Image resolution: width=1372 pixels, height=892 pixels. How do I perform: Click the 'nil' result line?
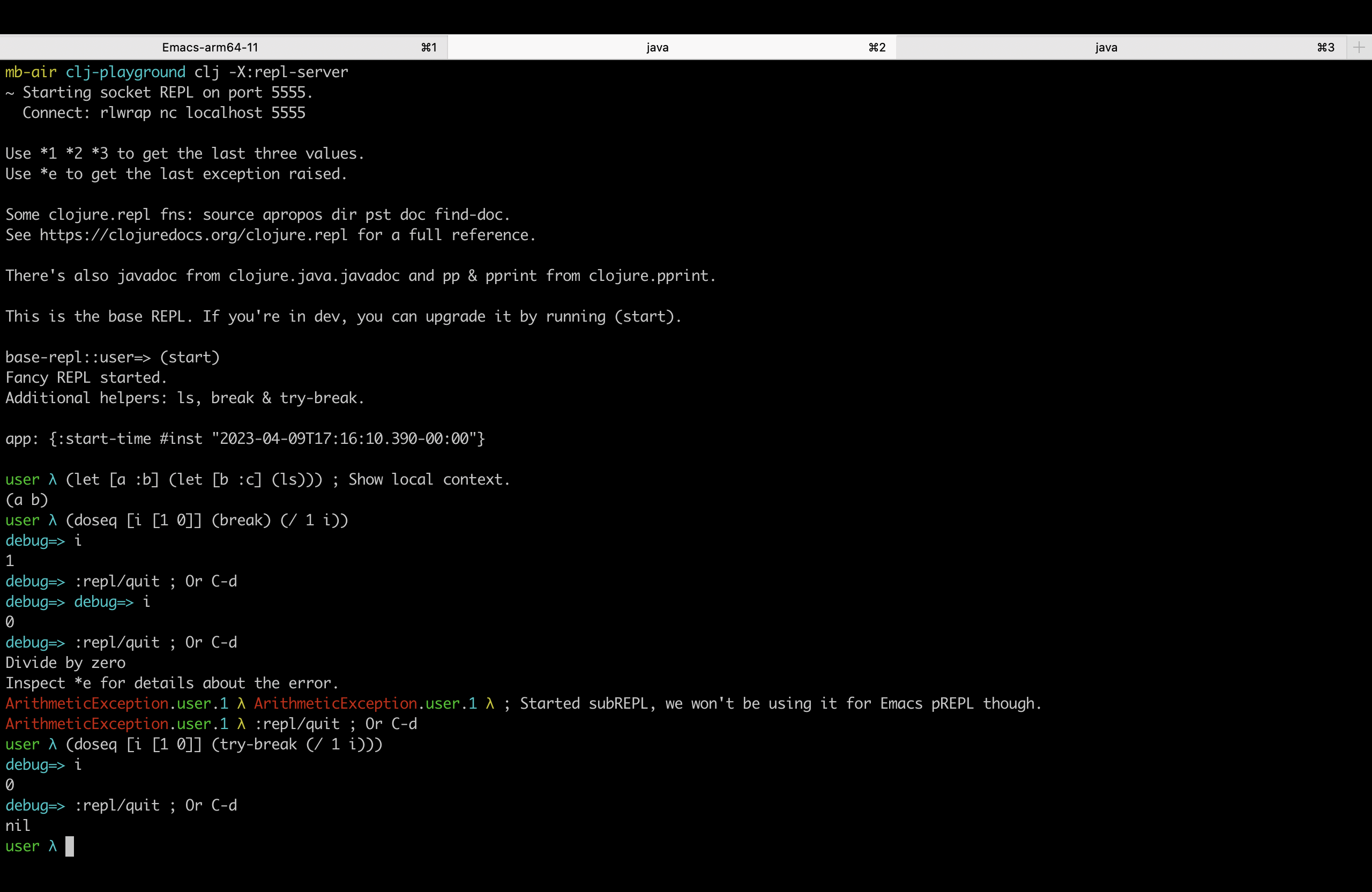[x=18, y=826]
